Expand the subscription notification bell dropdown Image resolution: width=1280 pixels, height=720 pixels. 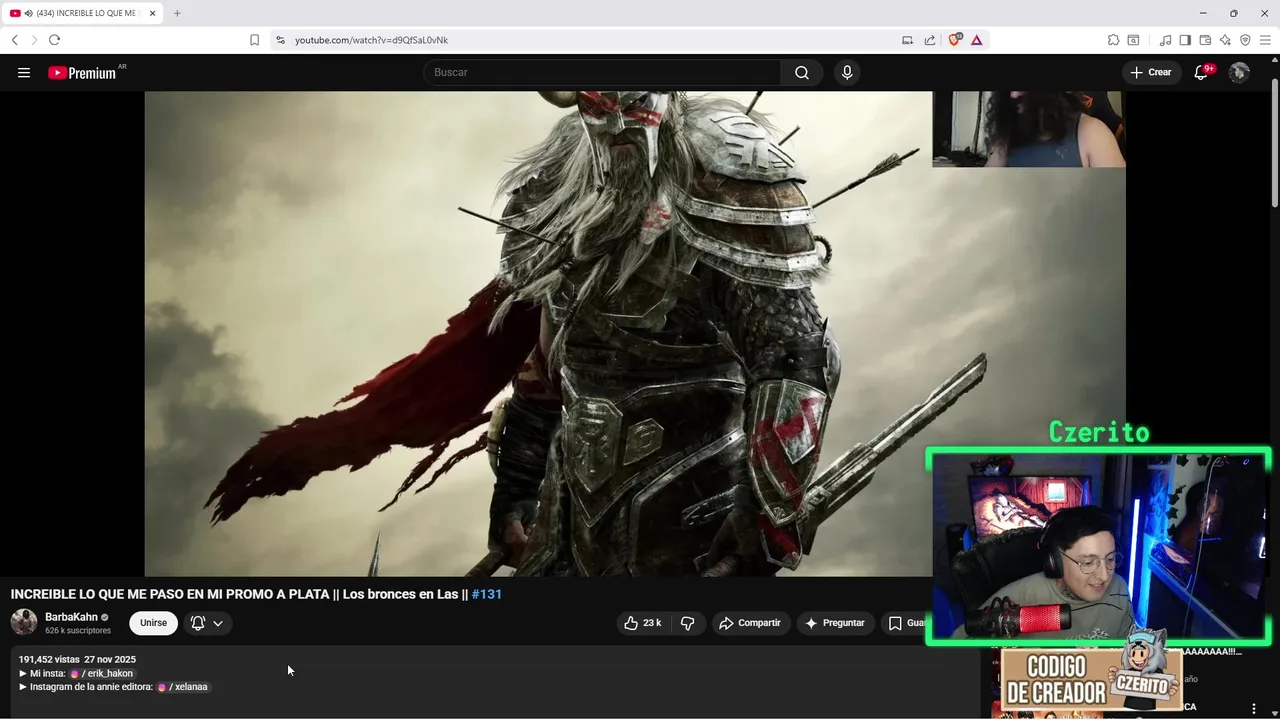pos(207,623)
